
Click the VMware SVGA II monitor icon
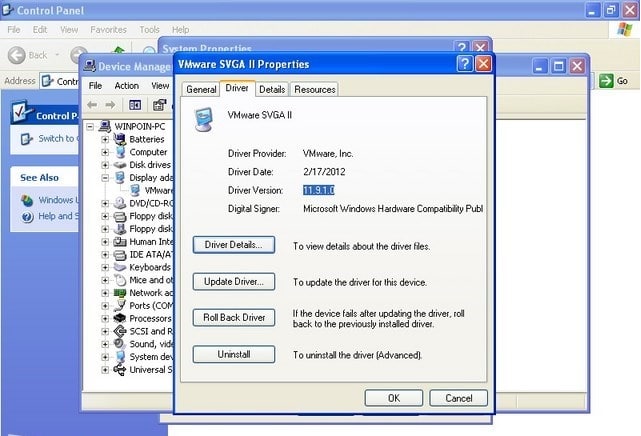pos(204,119)
